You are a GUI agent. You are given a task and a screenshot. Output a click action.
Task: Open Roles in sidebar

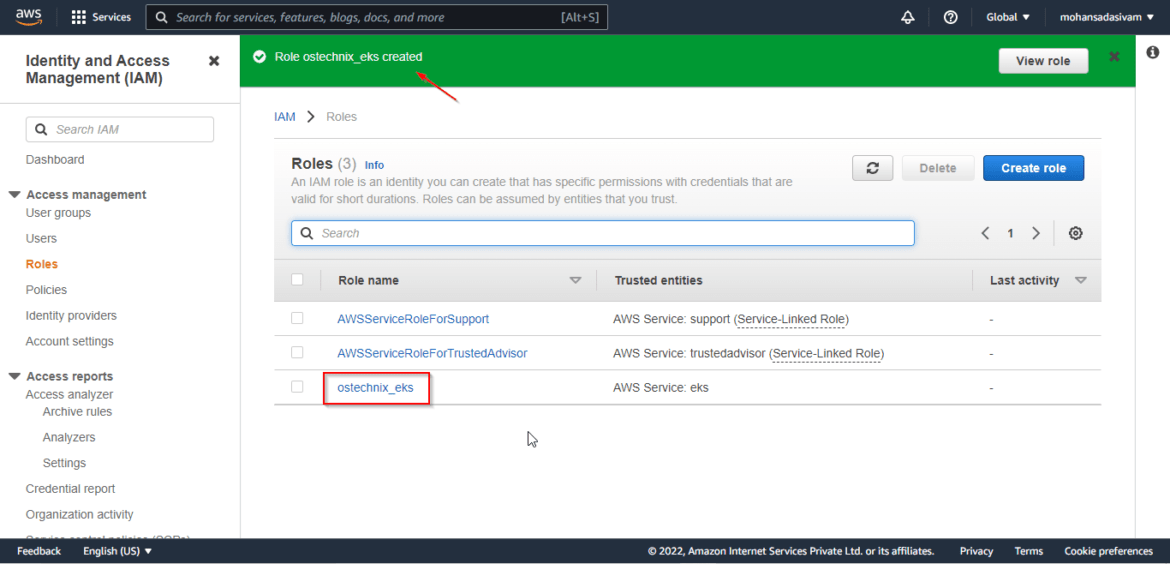(42, 264)
